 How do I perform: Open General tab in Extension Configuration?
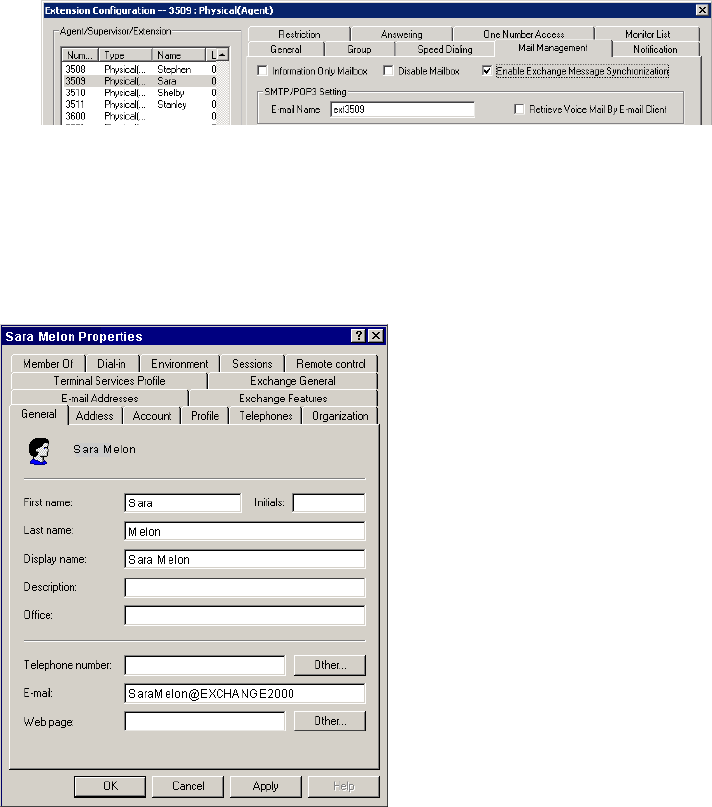pyautogui.click(x=286, y=49)
